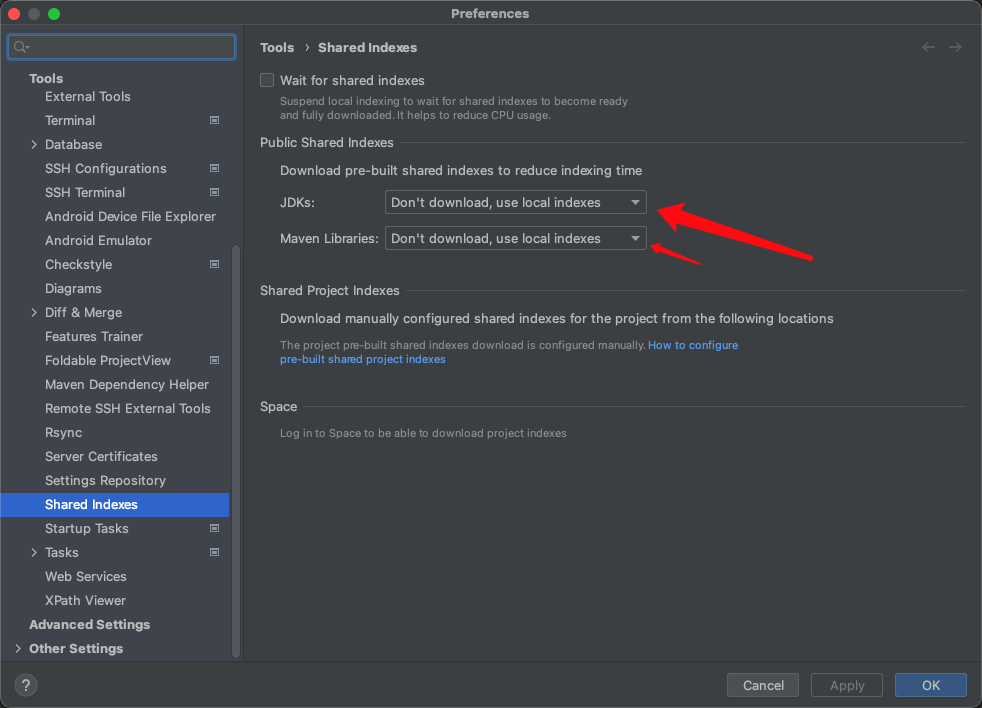Expand the Other Settings section
Screen dimensions: 982x708
click(18, 648)
